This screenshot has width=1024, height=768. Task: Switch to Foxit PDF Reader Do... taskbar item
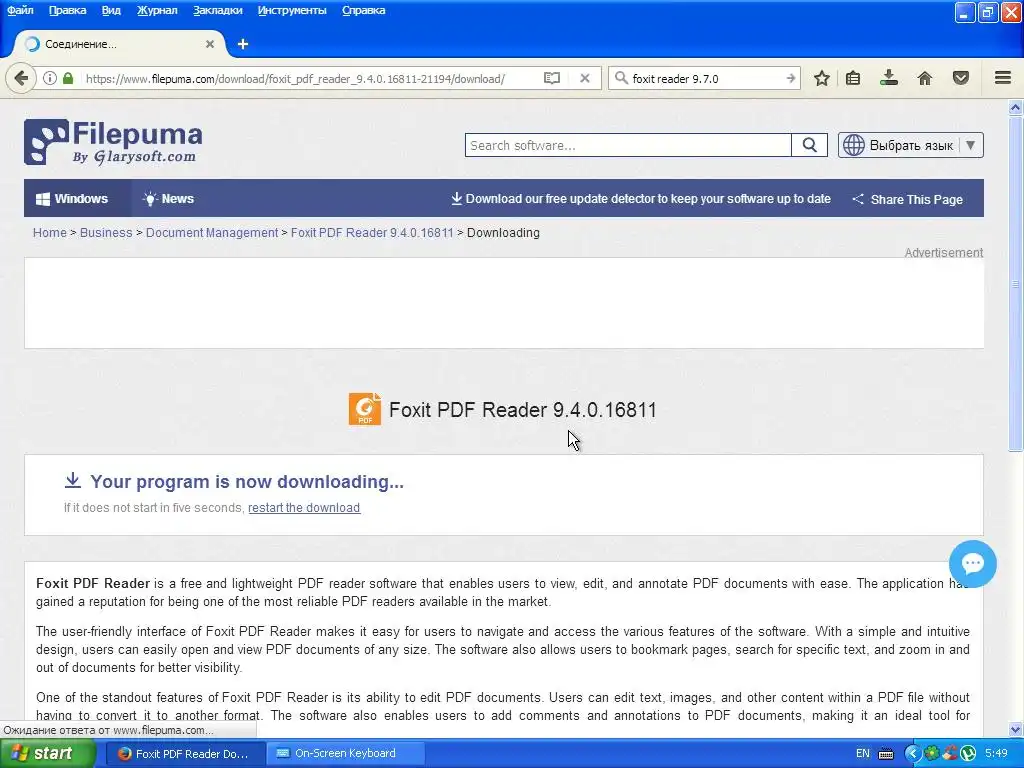pyautogui.click(x=185, y=753)
